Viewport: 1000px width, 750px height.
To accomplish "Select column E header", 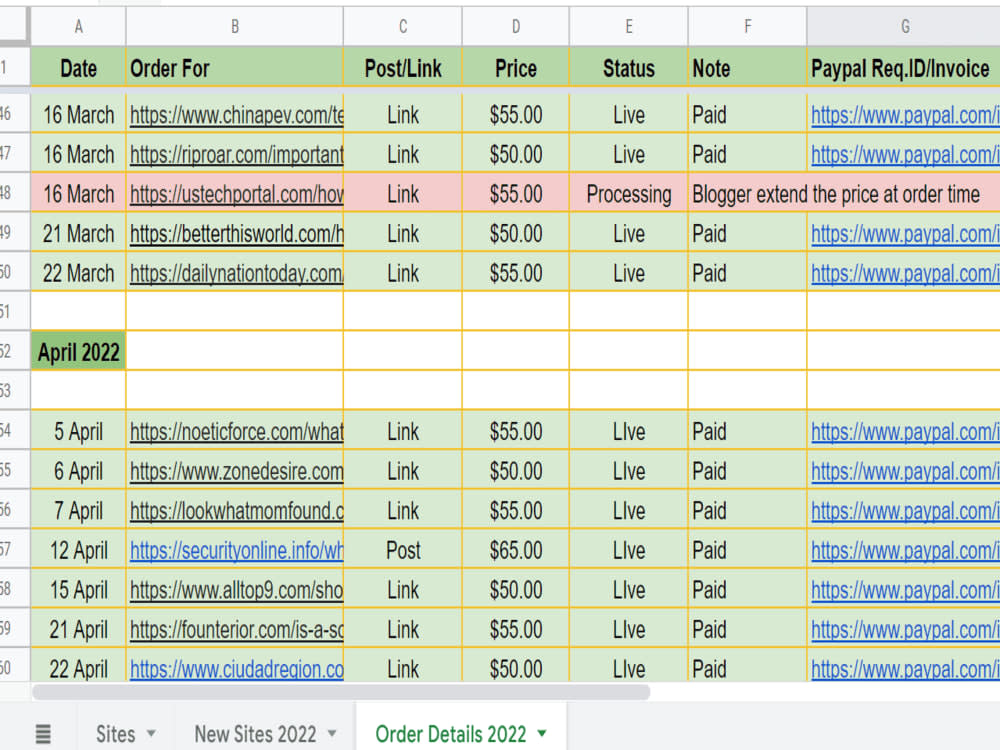I will (629, 26).
